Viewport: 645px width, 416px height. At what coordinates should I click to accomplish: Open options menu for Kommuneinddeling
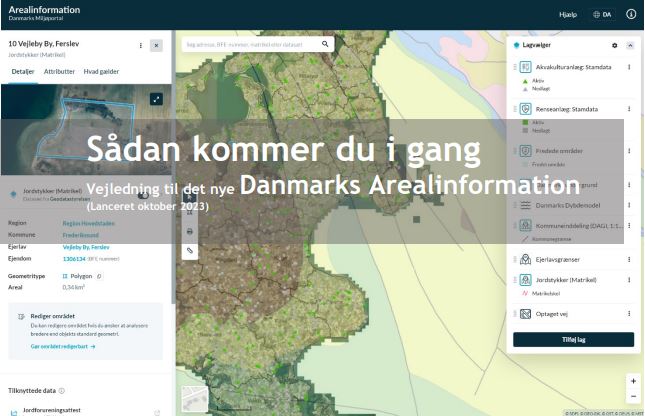pyautogui.click(x=629, y=225)
